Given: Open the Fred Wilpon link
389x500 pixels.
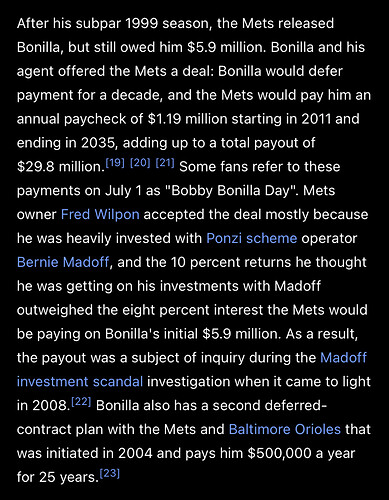Looking at the screenshot, I should [100, 214].
